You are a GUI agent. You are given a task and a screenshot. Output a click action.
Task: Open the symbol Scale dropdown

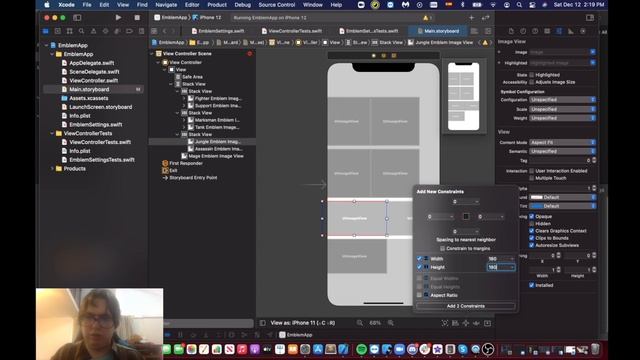(562, 109)
